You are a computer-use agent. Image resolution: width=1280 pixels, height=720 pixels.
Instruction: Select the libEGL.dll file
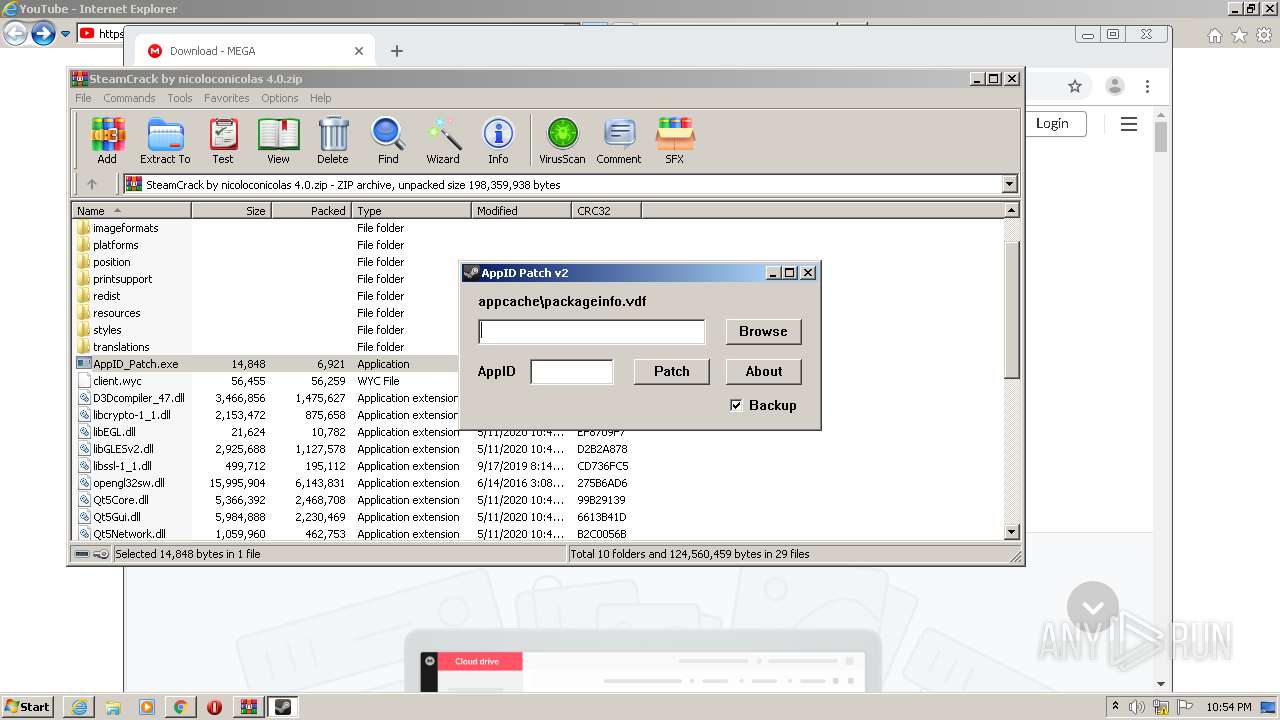[114, 432]
